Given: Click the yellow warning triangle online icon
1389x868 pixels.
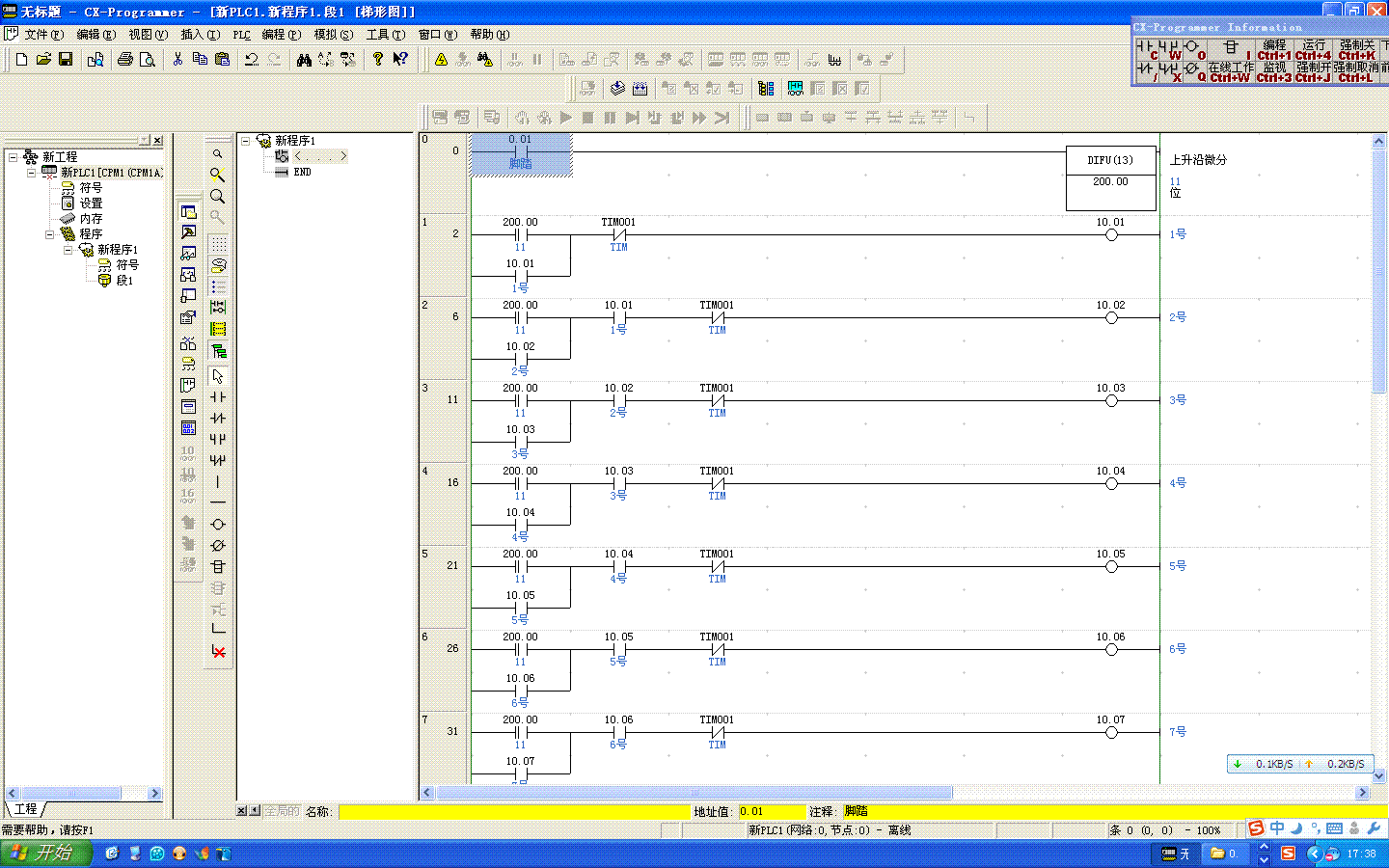Looking at the screenshot, I should 441,60.
